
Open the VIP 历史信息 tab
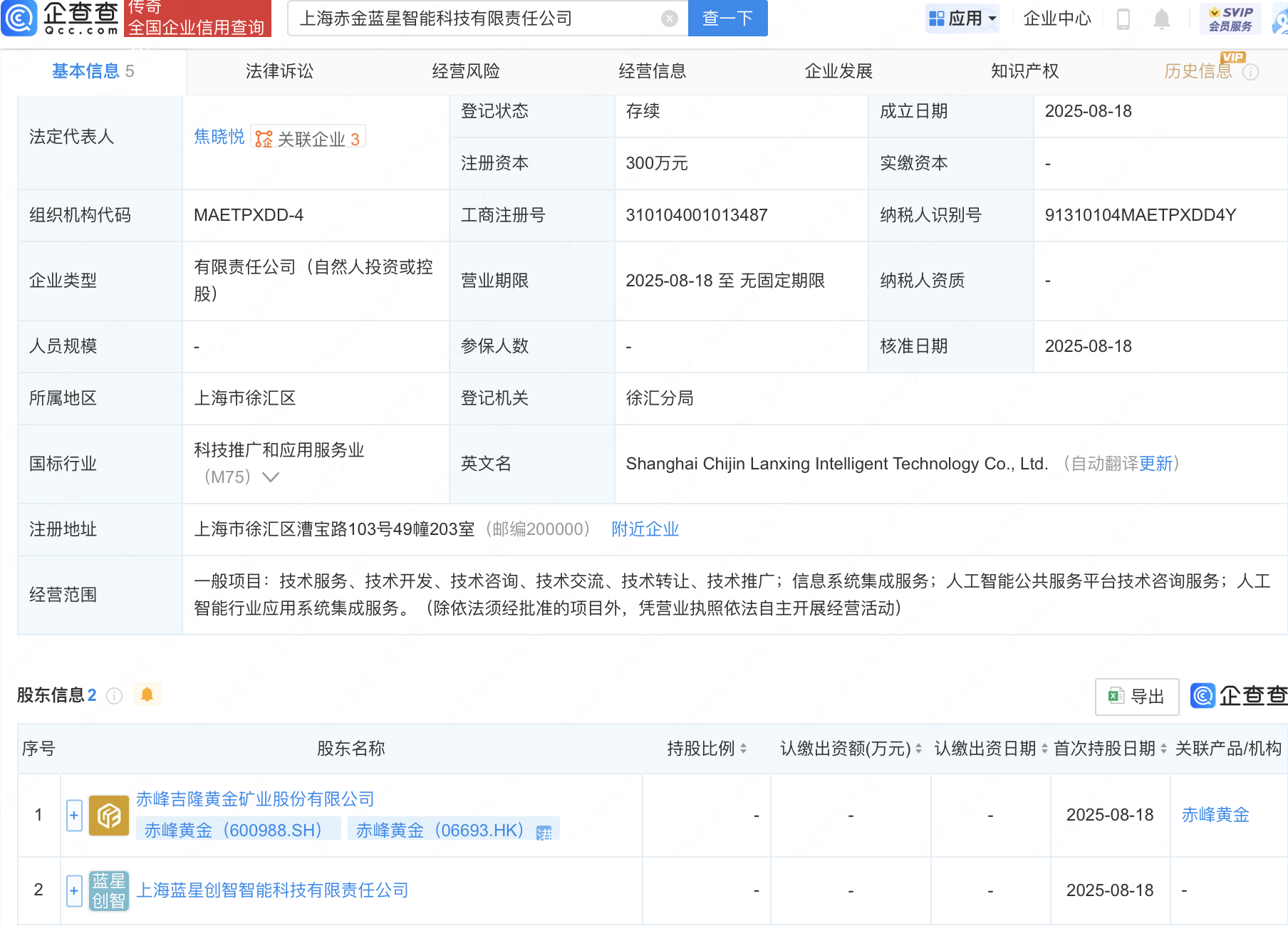[x=1198, y=71]
